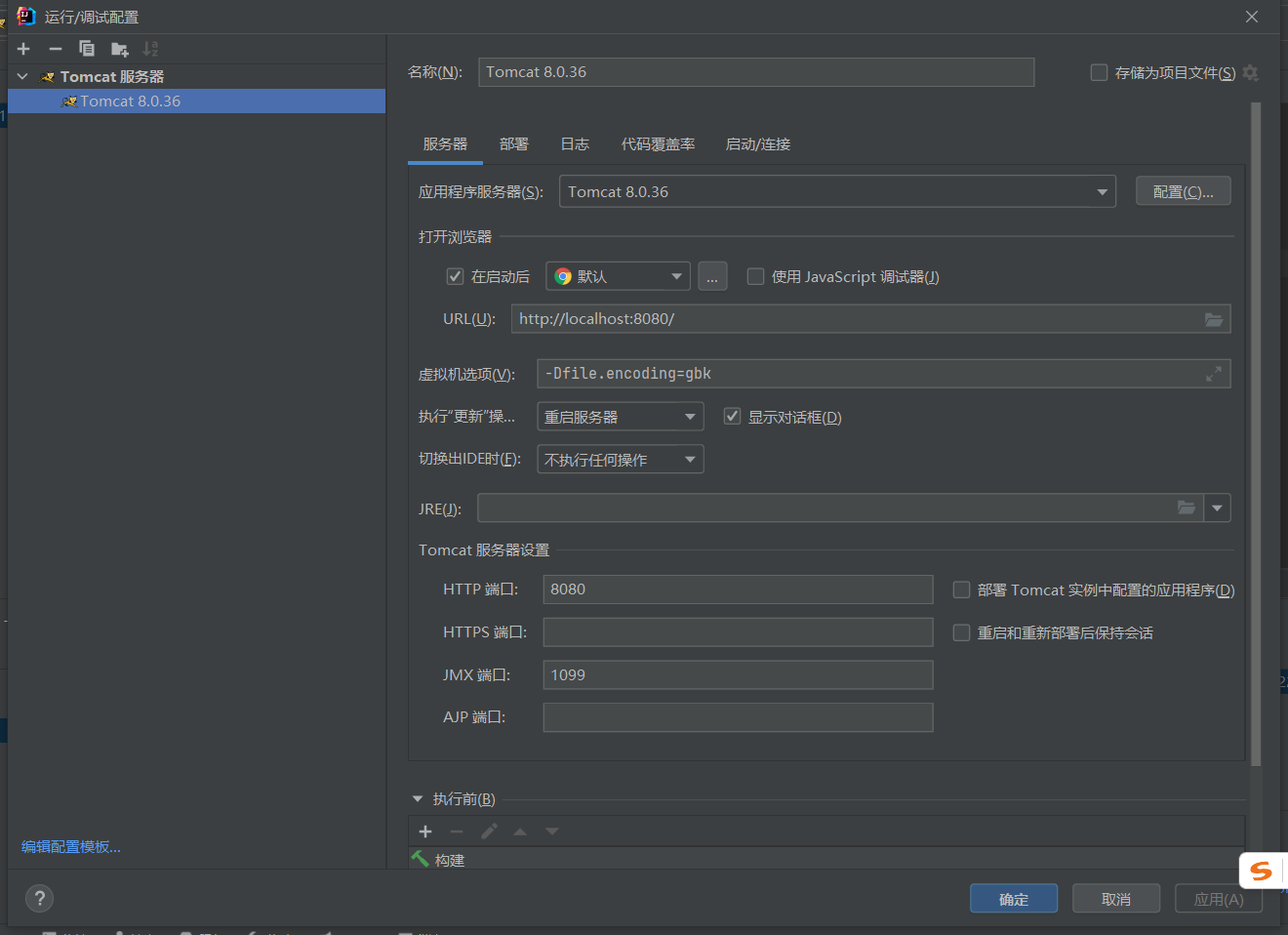Remove the before-launch task

click(457, 832)
